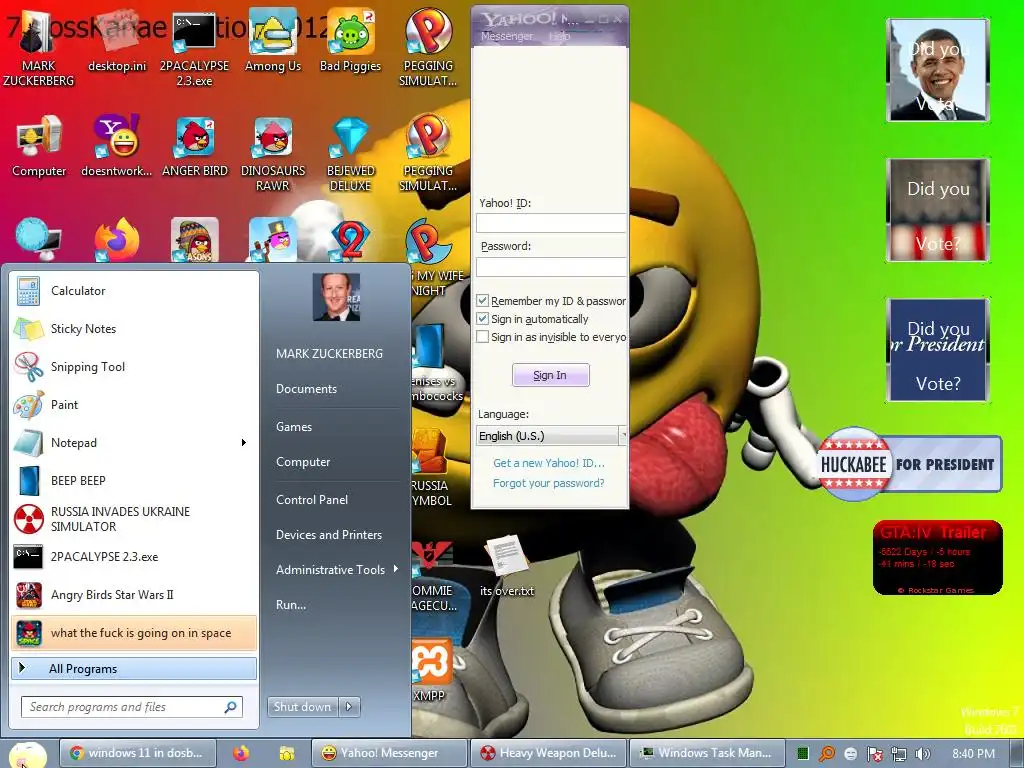Launch the ANGER BIRD desktop icon
Viewport: 1024px width, 768px height.
coord(195,146)
